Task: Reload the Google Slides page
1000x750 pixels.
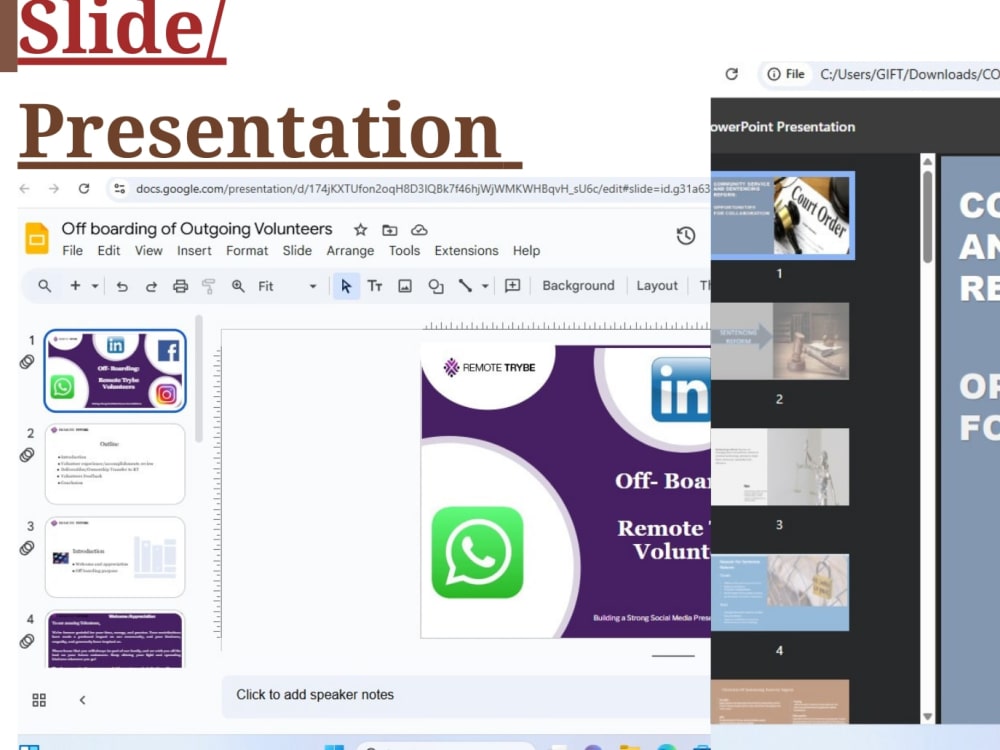Action: pyautogui.click(x=84, y=189)
